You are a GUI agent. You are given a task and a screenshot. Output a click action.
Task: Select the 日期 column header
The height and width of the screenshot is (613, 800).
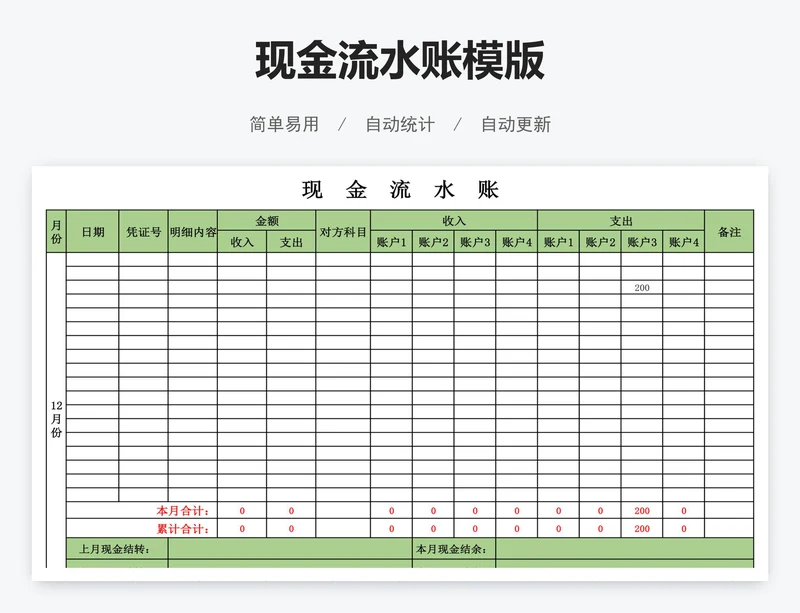[x=92, y=231]
